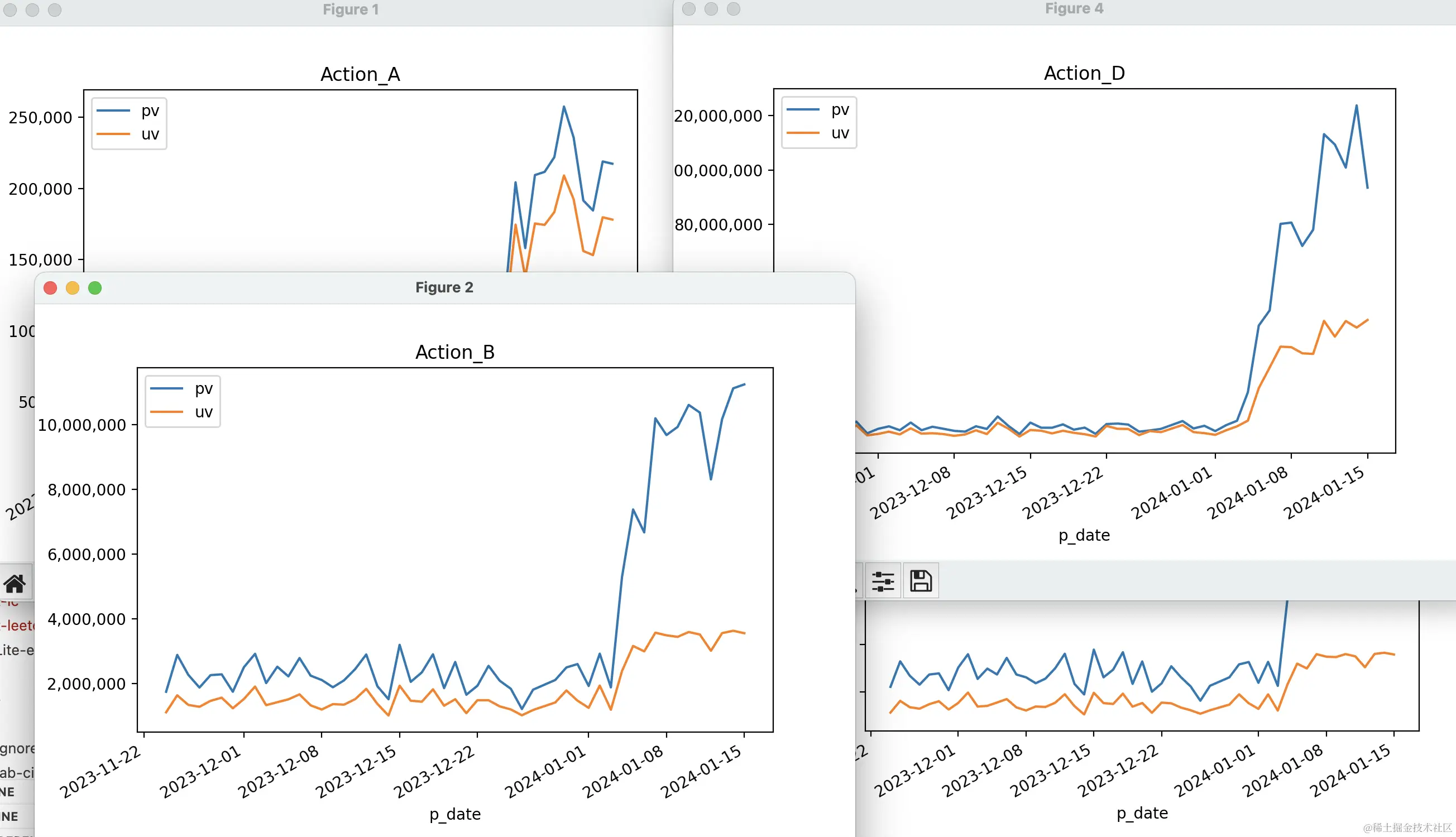1456x837 pixels.
Task: Click the pv legend entry in Action_B
Action: [x=204, y=388]
